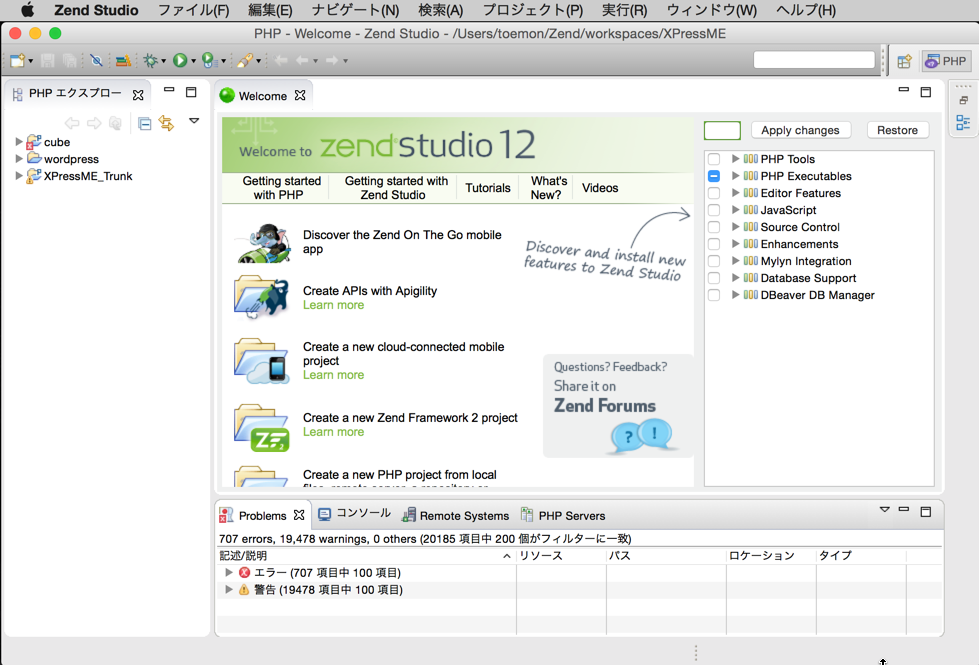Image resolution: width=979 pixels, height=665 pixels.
Task: Click the Restore button
Action: (897, 130)
